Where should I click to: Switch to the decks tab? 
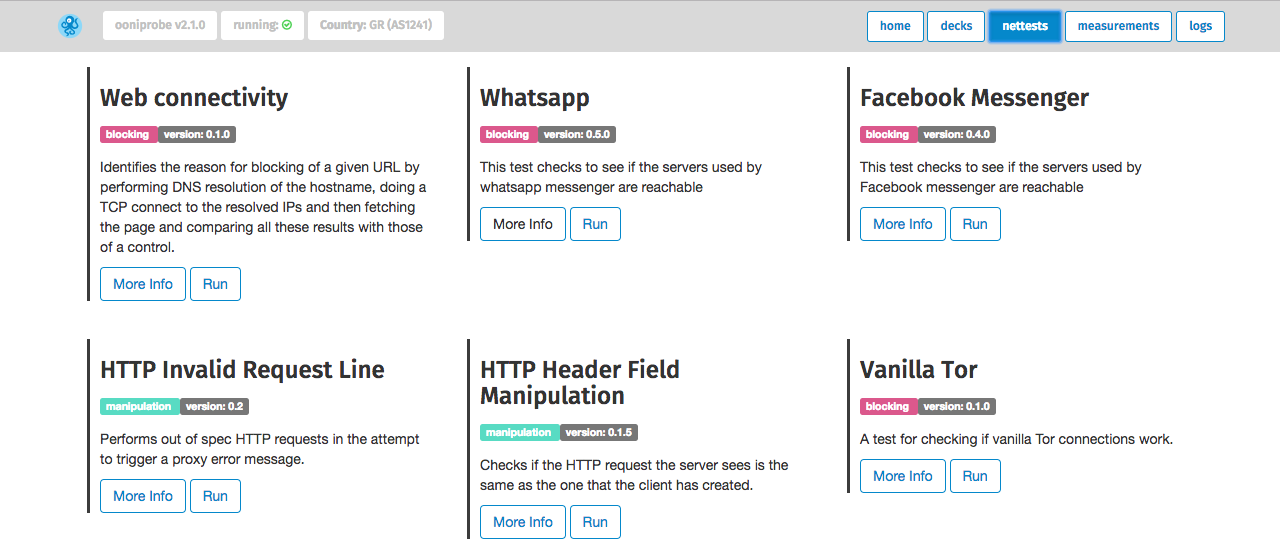click(956, 26)
